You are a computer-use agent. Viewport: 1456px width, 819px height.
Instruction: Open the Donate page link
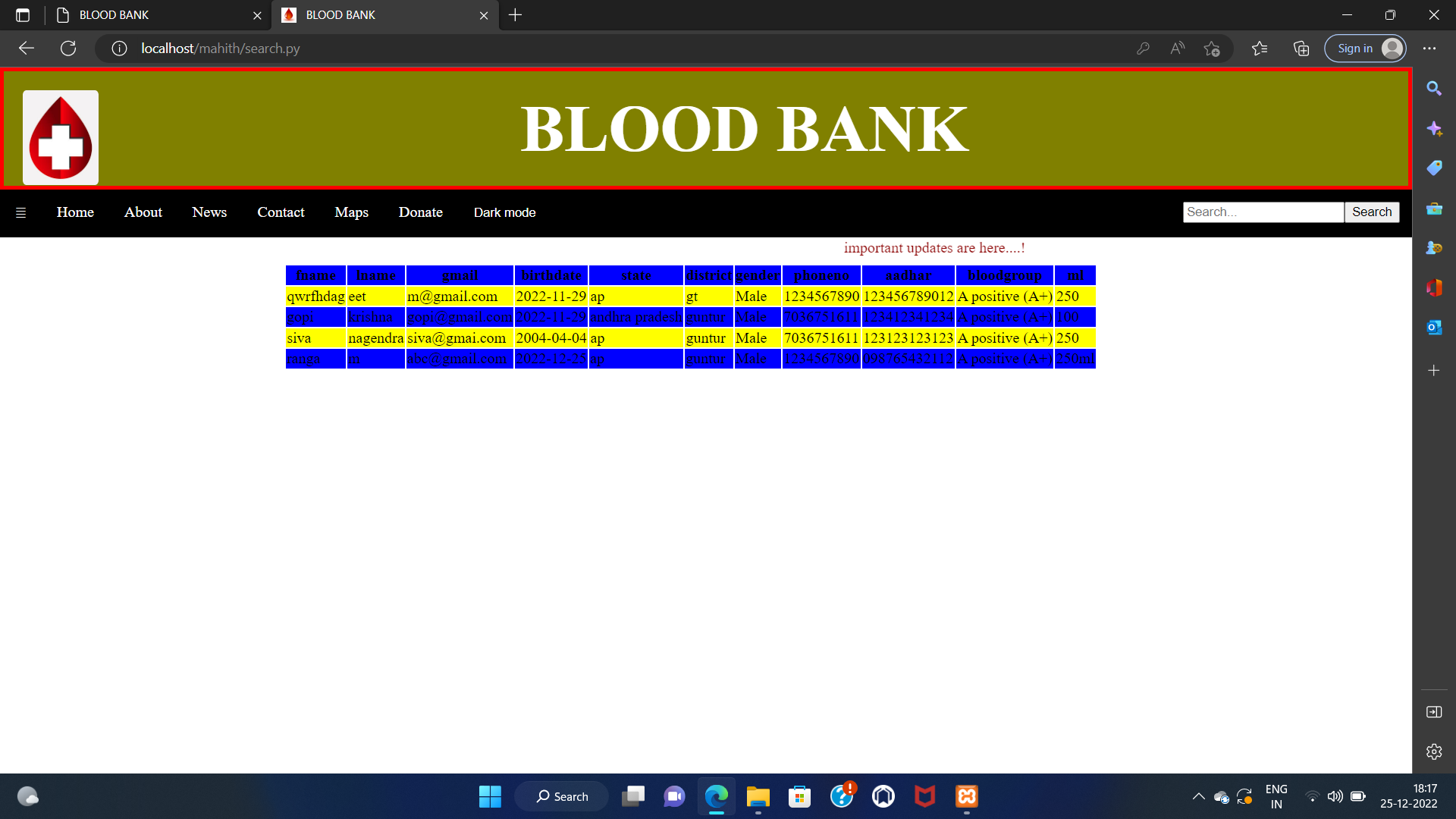pyautogui.click(x=420, y=212)
